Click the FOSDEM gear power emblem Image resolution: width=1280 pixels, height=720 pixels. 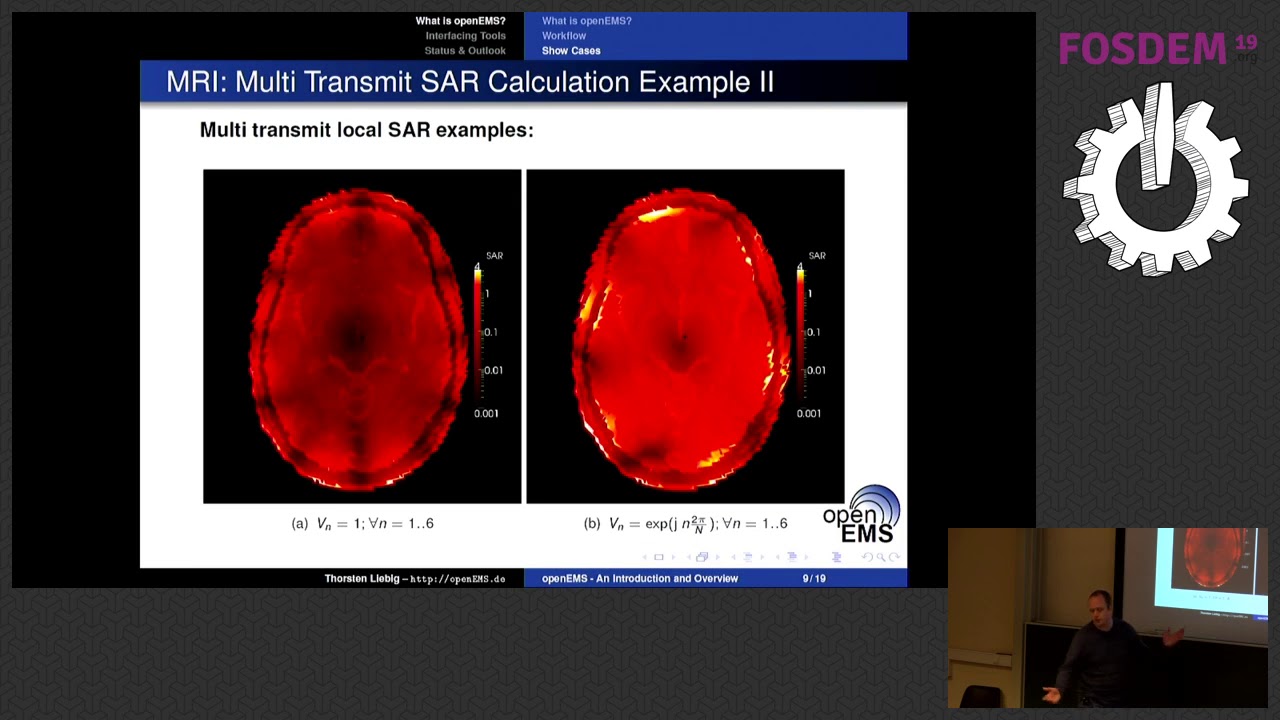(1156, 178)
